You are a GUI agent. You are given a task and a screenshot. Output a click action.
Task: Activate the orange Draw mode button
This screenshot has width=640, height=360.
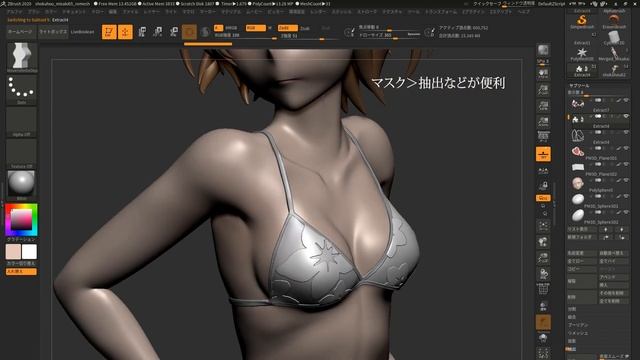(125, 32)
